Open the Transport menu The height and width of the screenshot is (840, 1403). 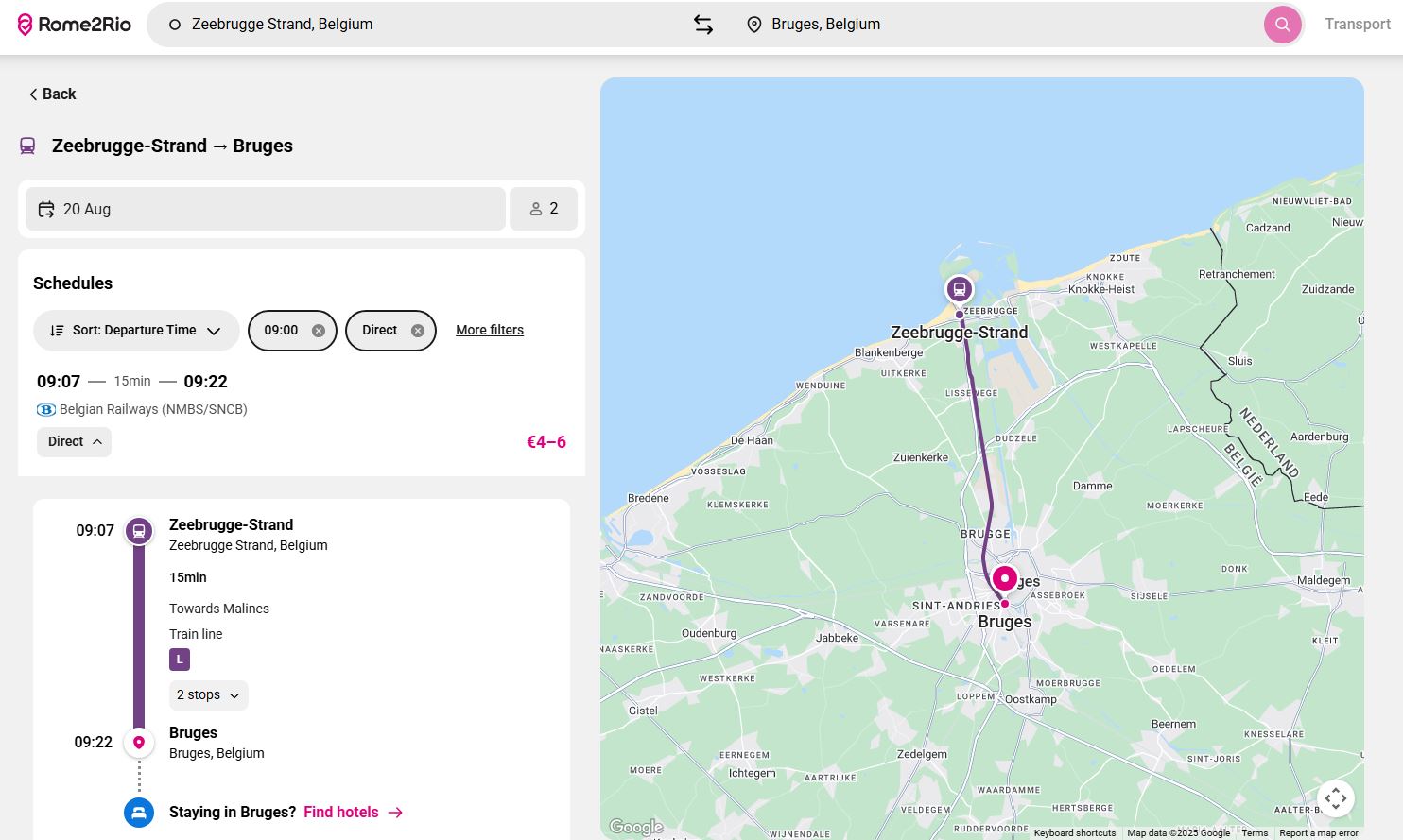pyautogui.click(x=1357, y=25)
